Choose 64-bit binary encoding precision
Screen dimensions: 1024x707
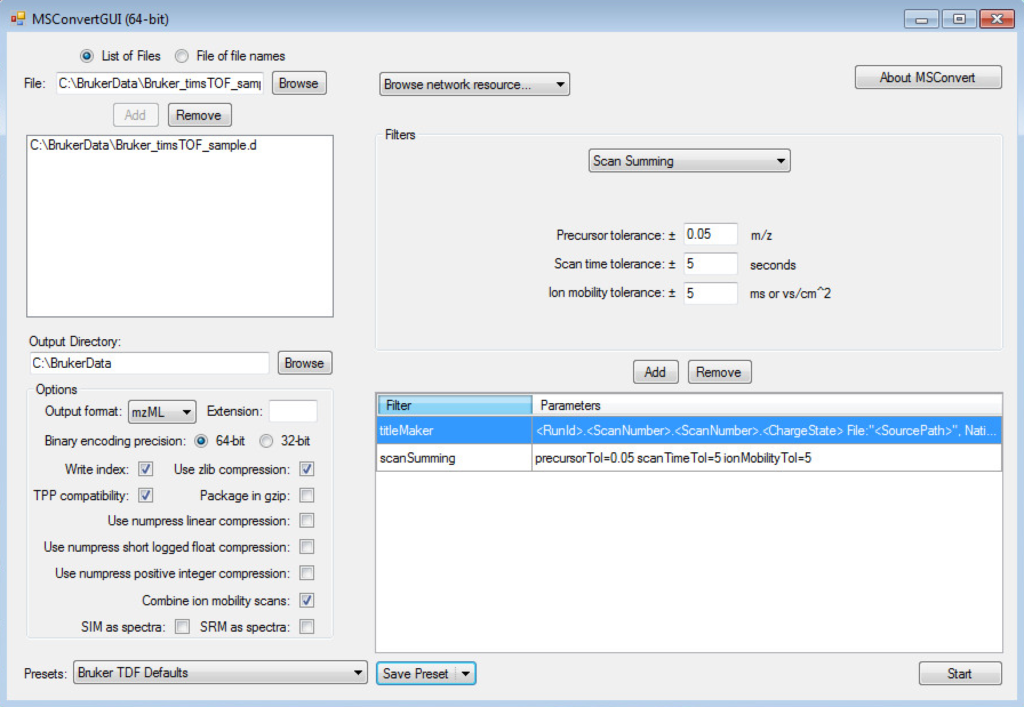point(201,441)
